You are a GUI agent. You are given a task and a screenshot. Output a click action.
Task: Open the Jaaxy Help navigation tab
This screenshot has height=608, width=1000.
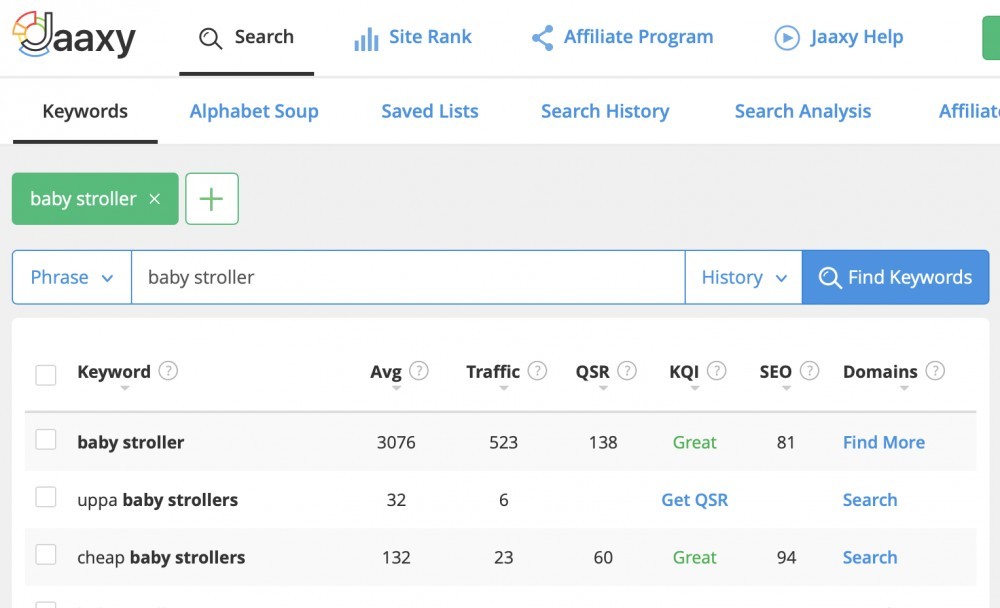pos(839,37)
